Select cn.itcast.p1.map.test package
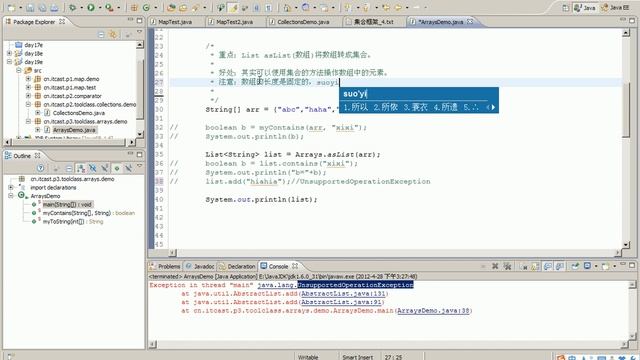 coord(70,87)
